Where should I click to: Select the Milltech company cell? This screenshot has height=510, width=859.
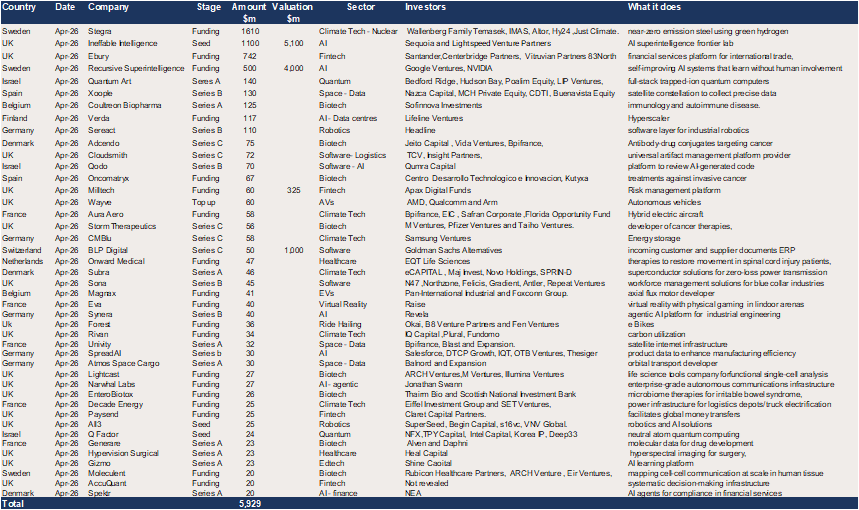coord(101,190)
